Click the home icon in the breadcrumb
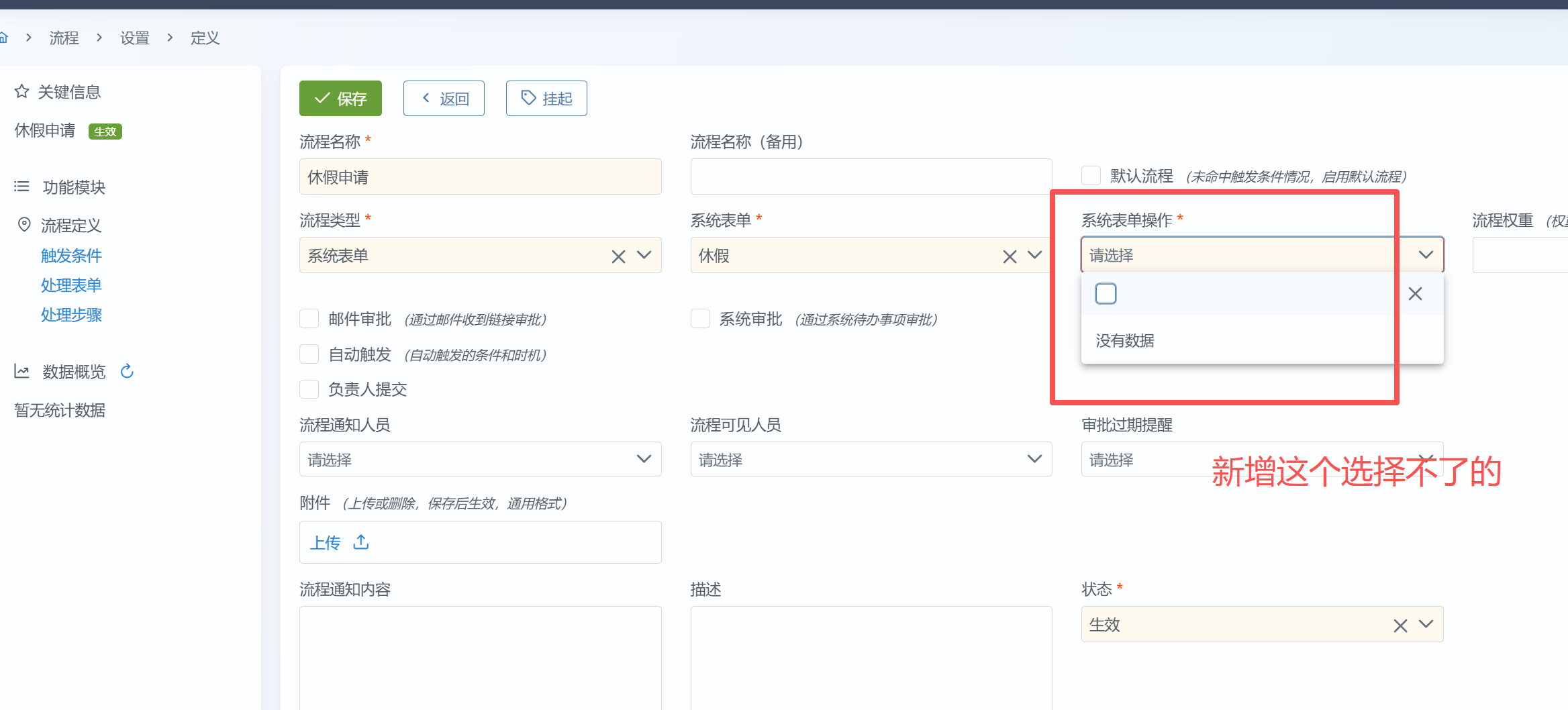This screenshot has width=1568, height=710. [3, 38]
